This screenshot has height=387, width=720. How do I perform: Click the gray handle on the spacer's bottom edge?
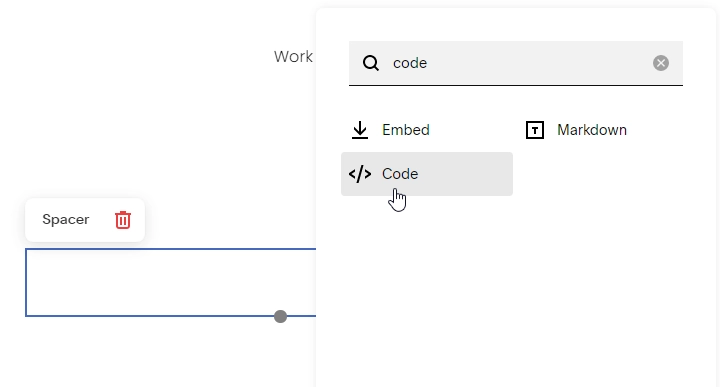pyautogui.click(x=281, y=316)
